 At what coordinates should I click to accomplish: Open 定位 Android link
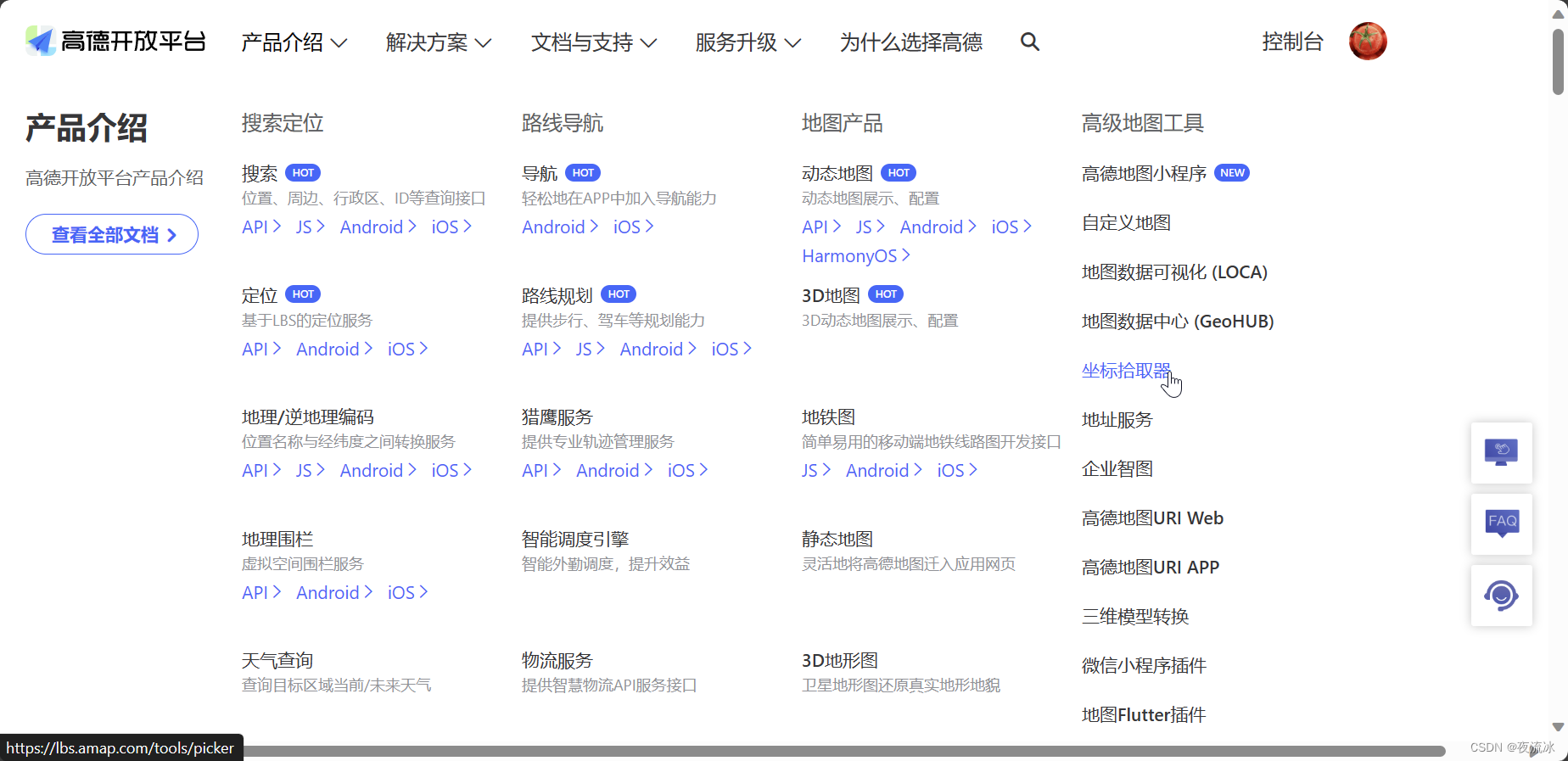tap(334, 350)
